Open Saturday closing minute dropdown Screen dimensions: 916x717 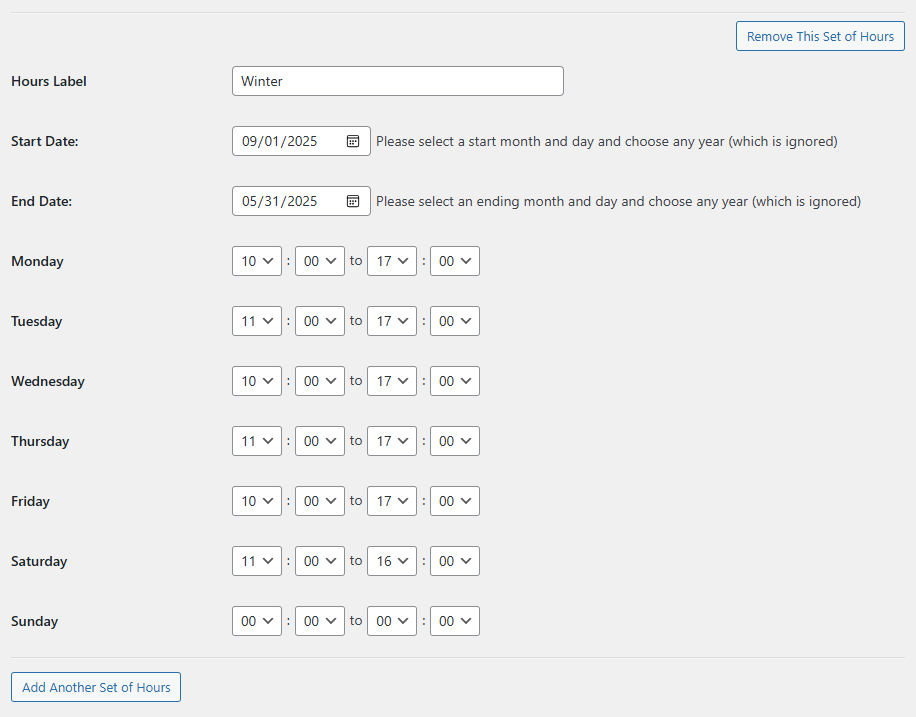(455, 561)
